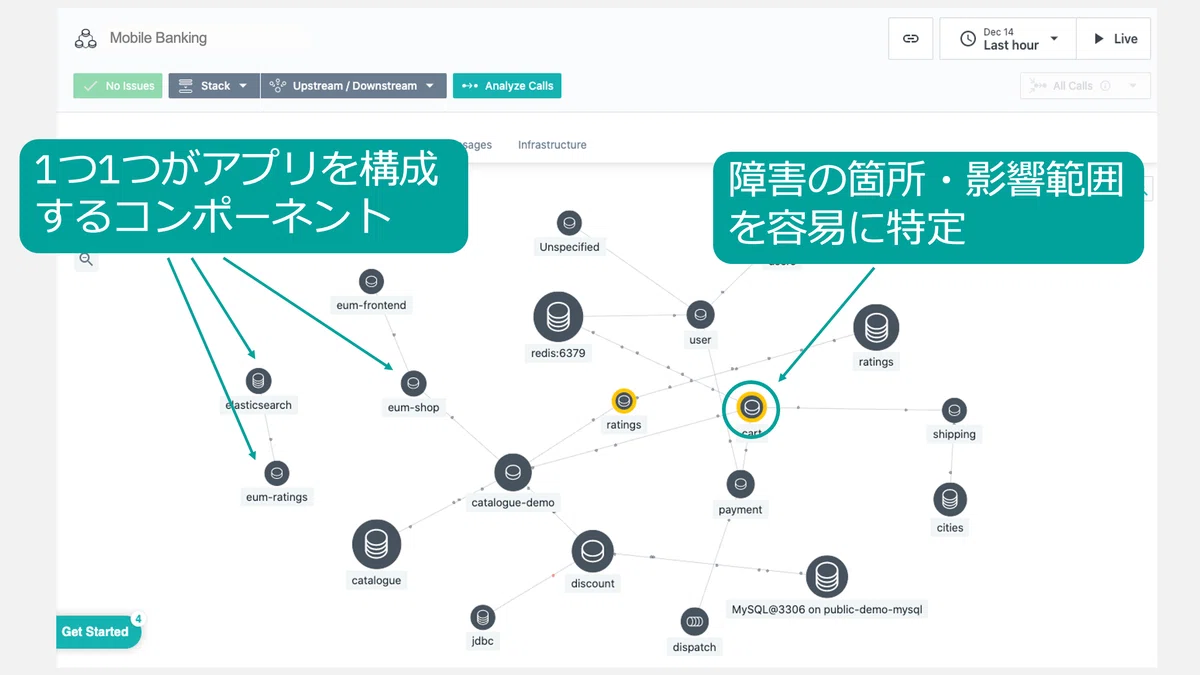Open the eum-ratings node
1200x675 pixels.
point(277,473)
